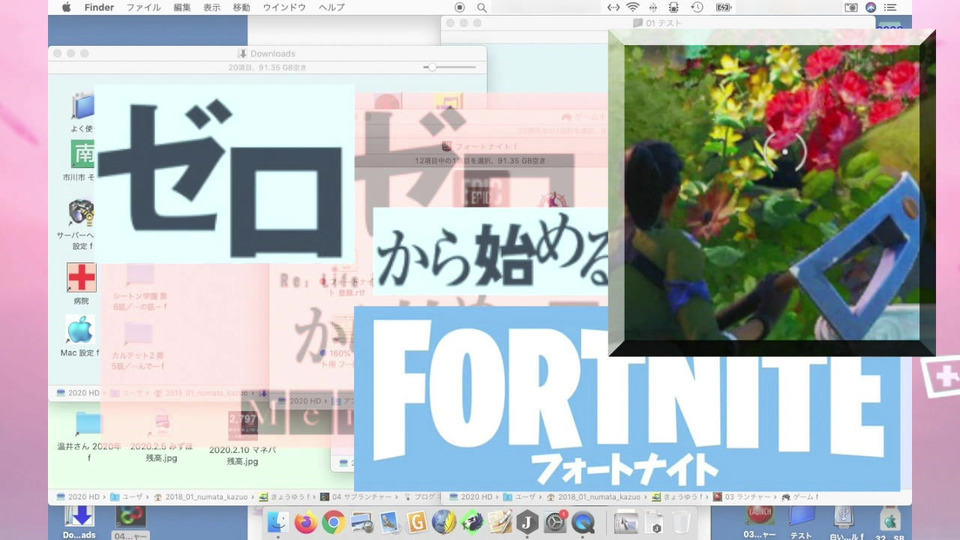Open the 温井さん 2020年 folder

point(89,424)
